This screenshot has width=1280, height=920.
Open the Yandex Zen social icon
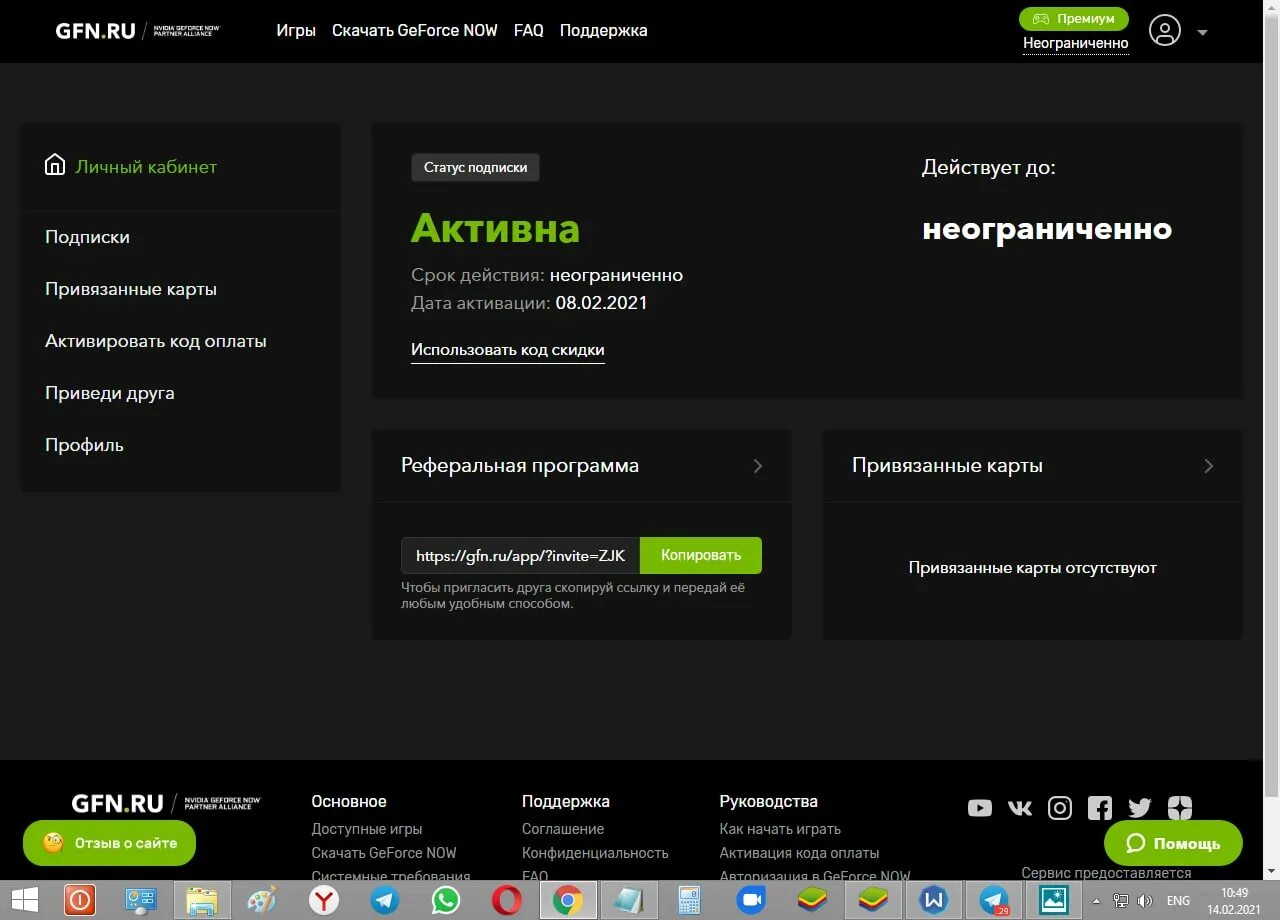click(1180, 808)
